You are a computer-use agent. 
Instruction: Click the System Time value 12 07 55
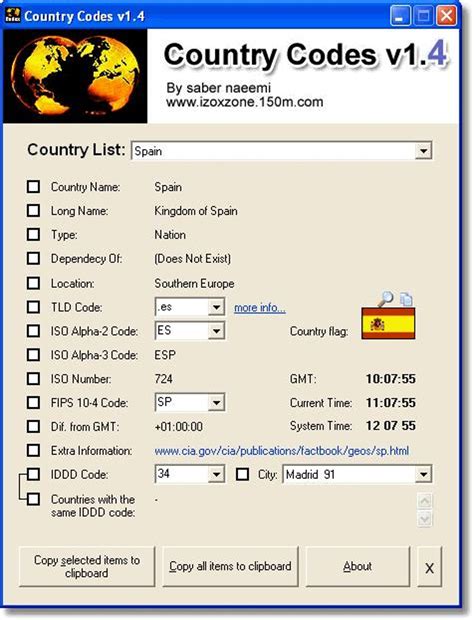tap(391, 425)
